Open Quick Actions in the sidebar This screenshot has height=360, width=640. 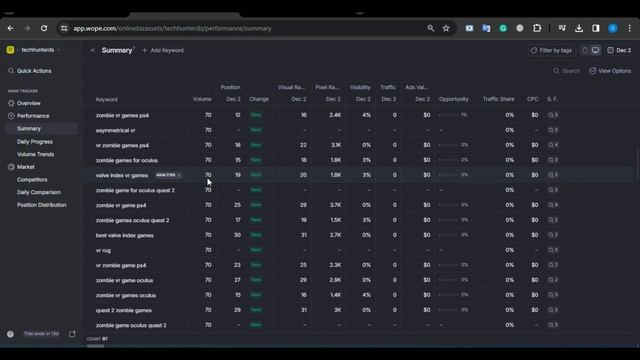click(x=30, y=71)
